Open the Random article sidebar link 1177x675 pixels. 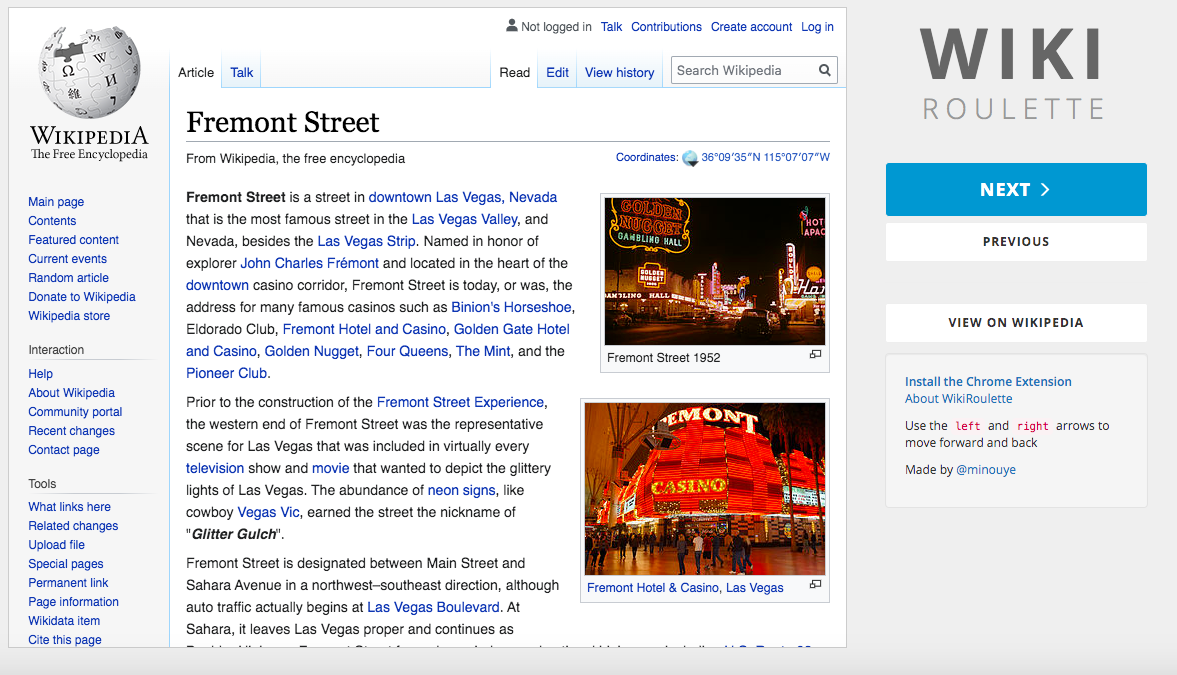(68, 278)
